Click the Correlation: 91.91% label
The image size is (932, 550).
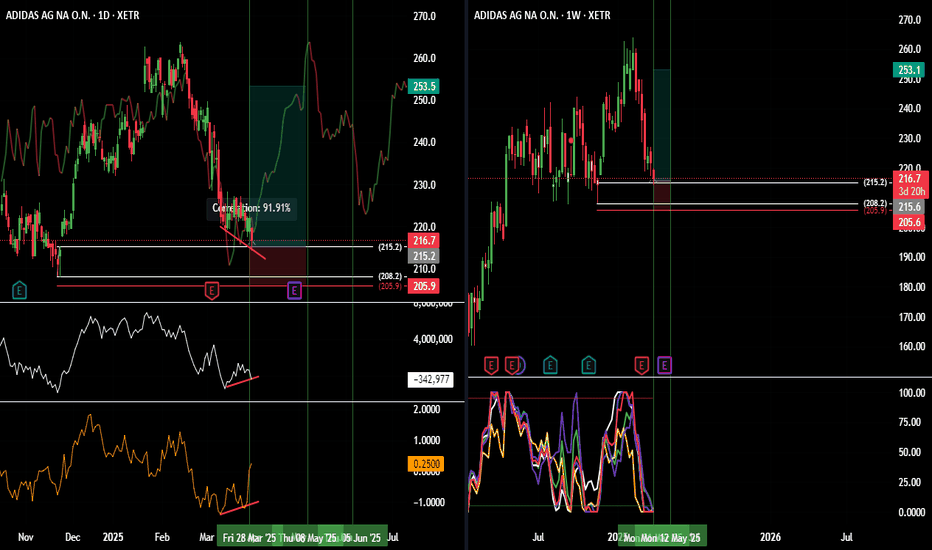point(251,208)
